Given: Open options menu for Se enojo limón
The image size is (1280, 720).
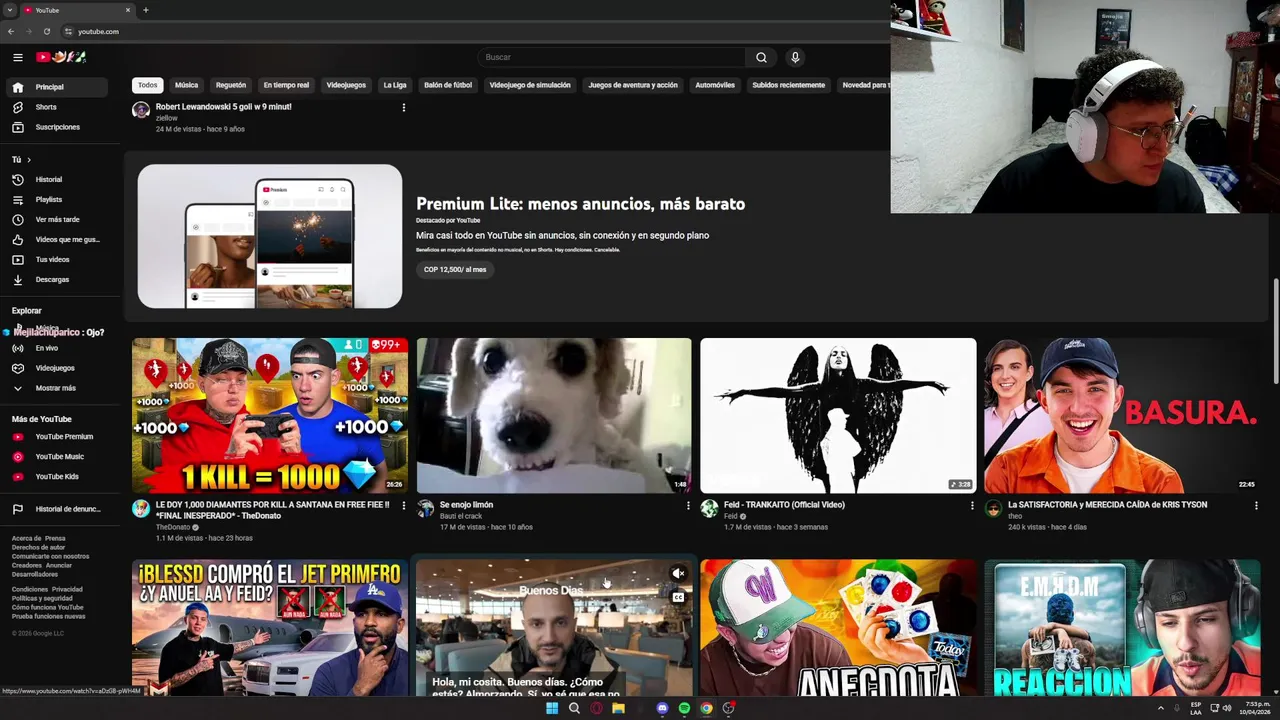Looking at the screenshot, I should coord(688,505).
